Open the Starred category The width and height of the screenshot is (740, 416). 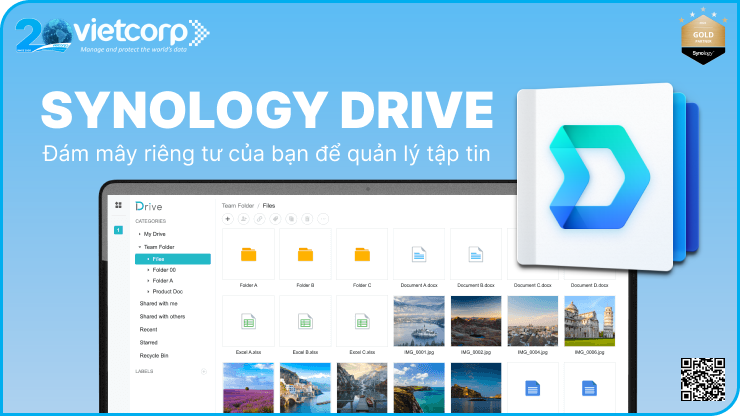[148, 343]
